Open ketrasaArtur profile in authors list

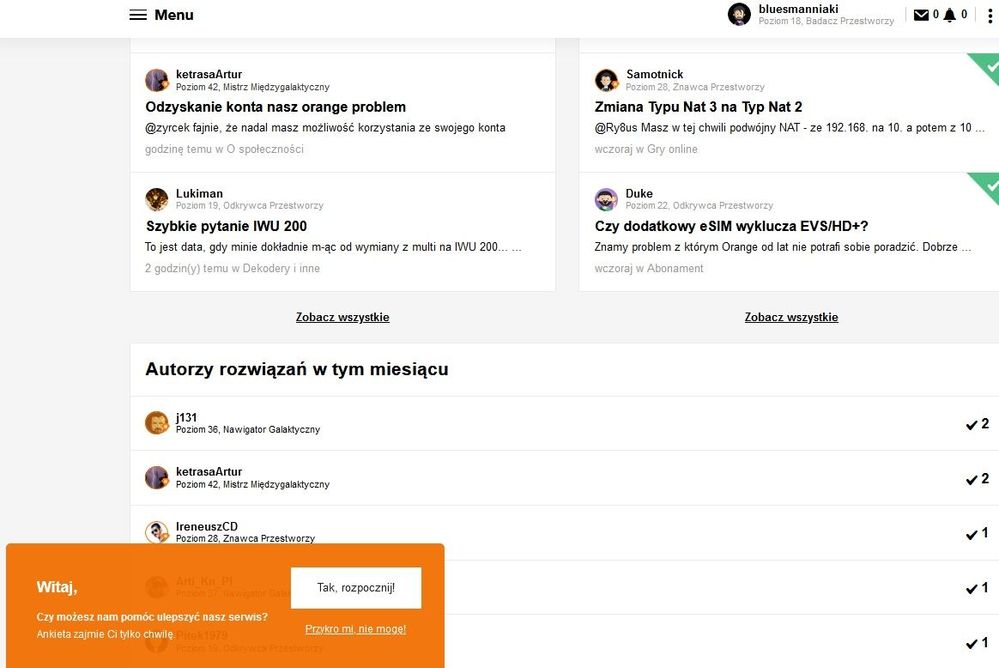coord(209,472)
